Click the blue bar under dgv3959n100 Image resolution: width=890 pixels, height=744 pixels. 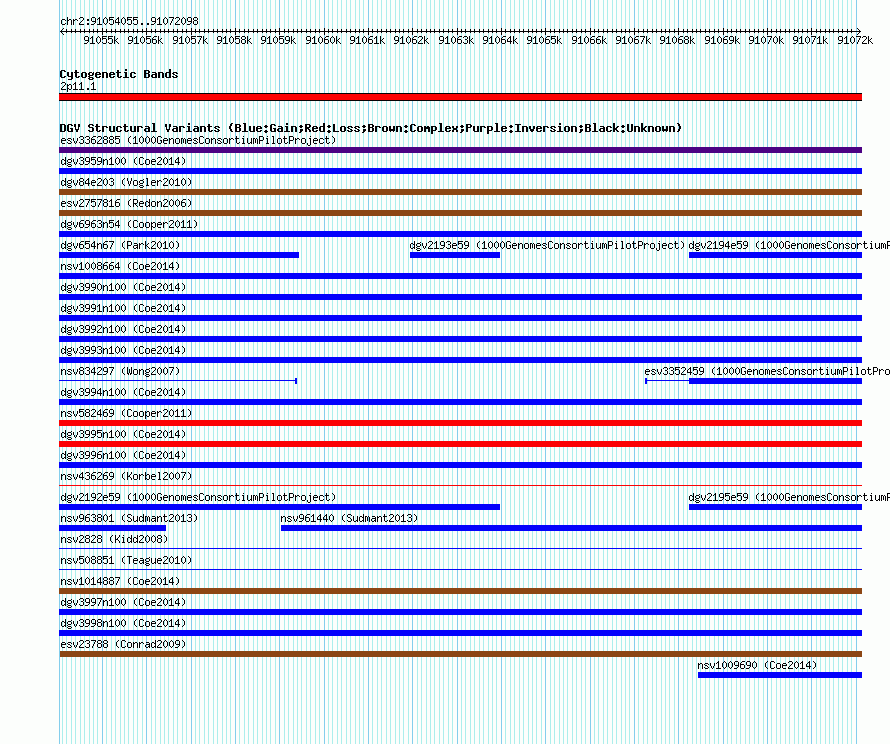[x=460, y=171]
